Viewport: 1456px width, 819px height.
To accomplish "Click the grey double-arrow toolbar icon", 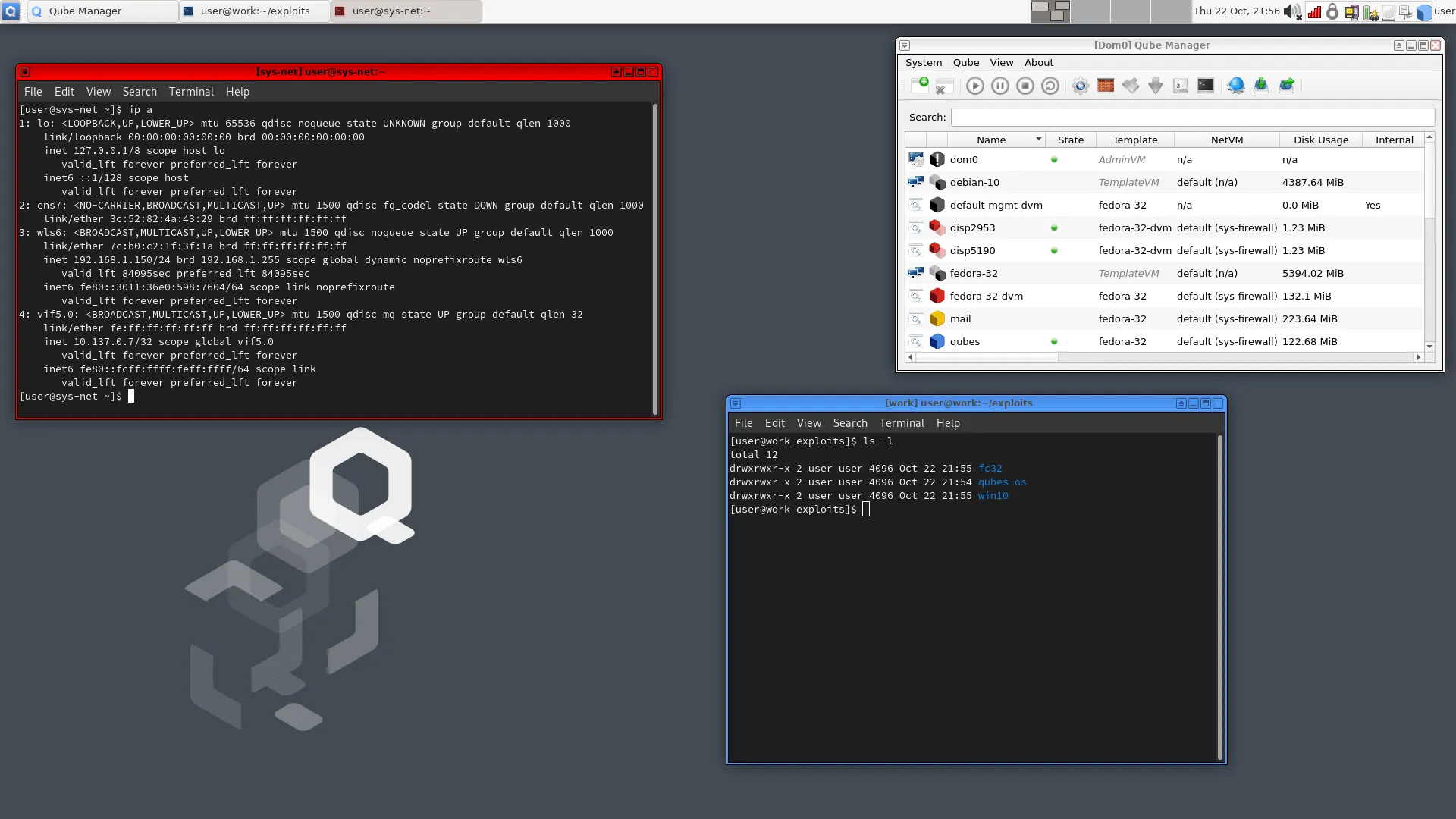I will tap(1131, 86).
